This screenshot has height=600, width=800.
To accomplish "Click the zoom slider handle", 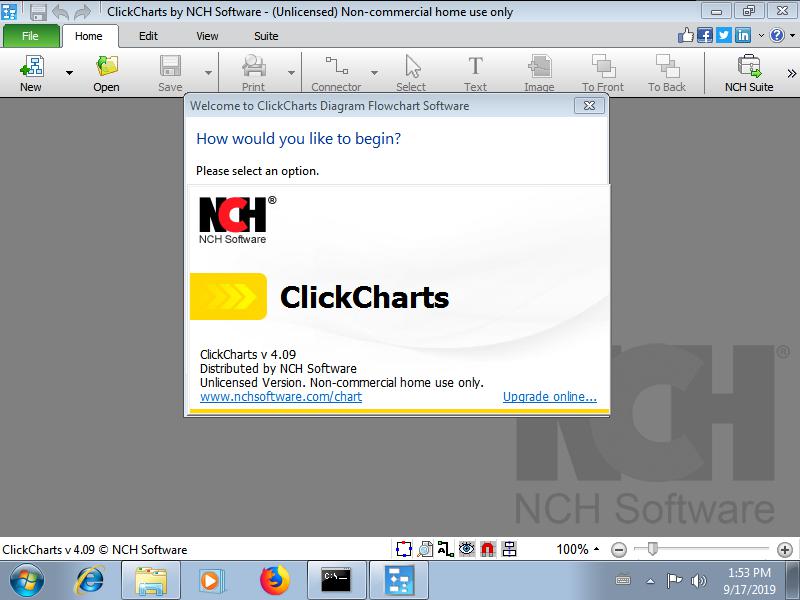I will [652, 548].
